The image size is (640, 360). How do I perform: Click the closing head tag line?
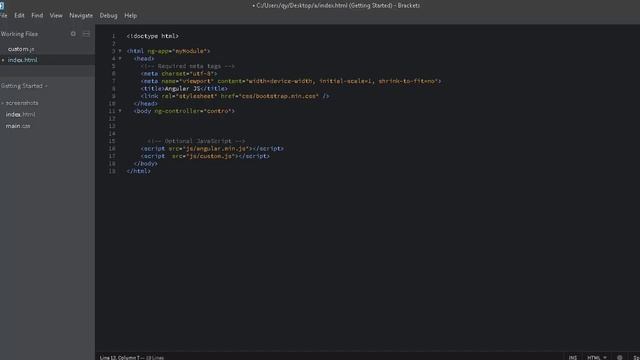146,104
